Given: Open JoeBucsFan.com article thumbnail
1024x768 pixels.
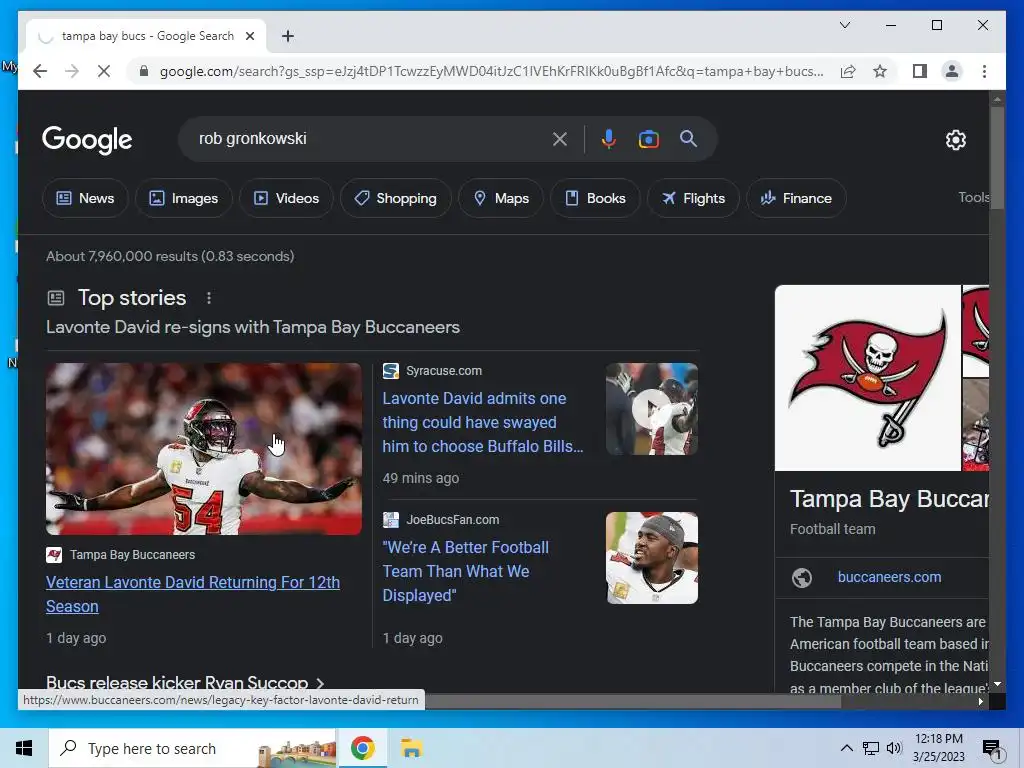Looking at the screenshot, I should [x=652, y=558].
